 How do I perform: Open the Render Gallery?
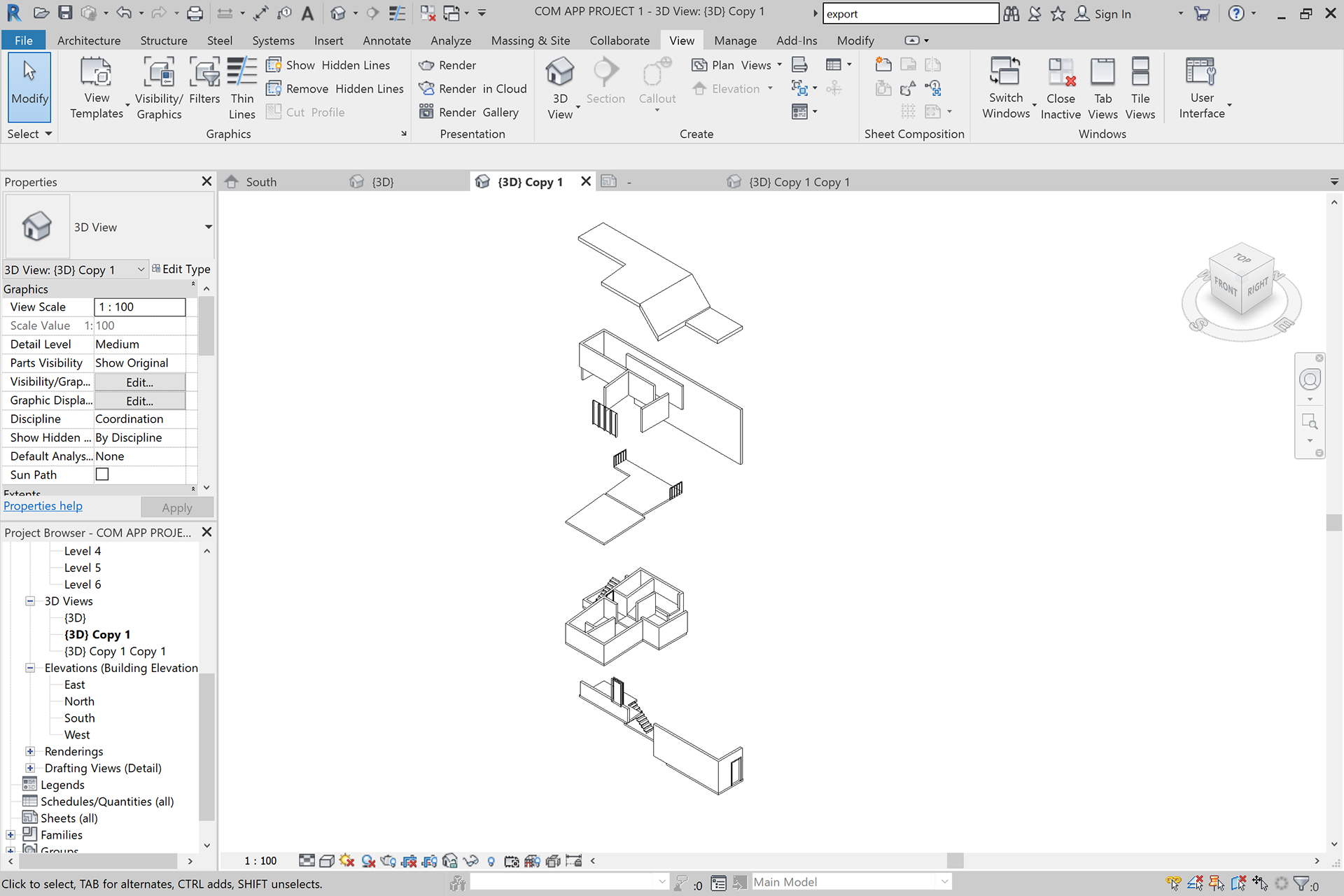(x=469, y=112)
